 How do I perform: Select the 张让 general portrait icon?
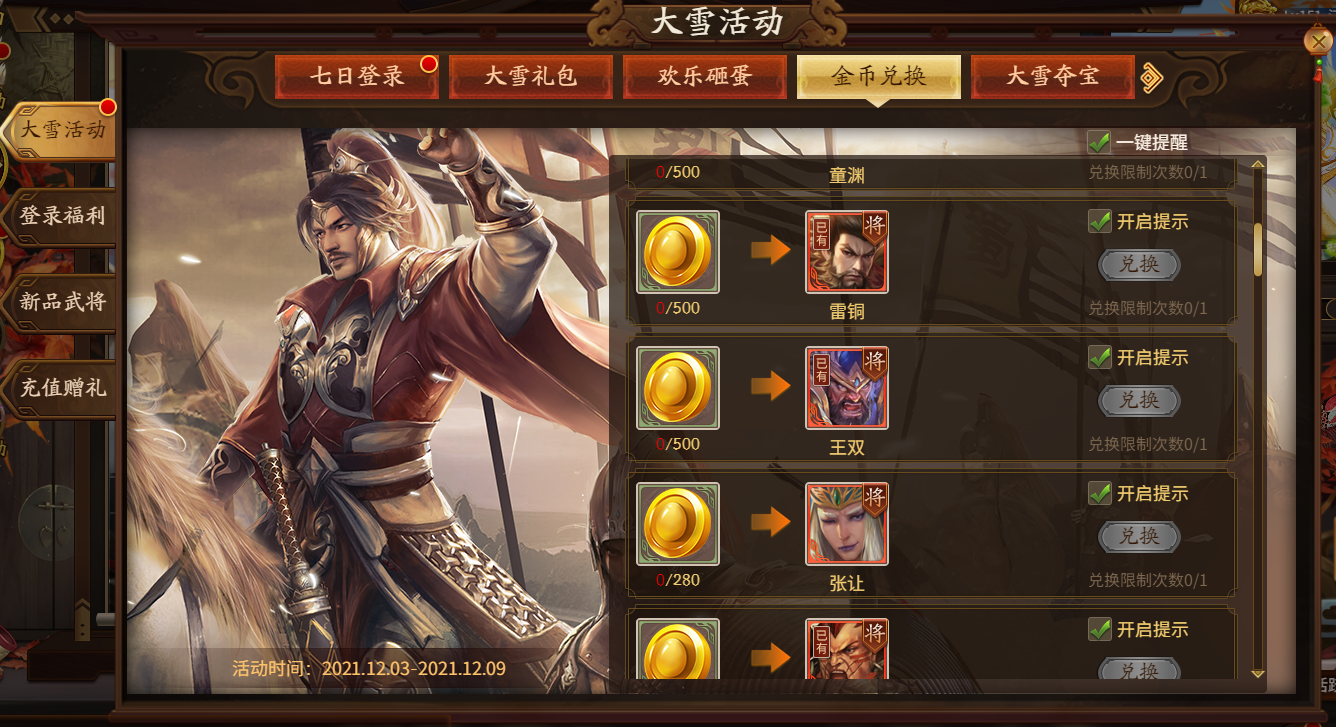coord(847,524)
